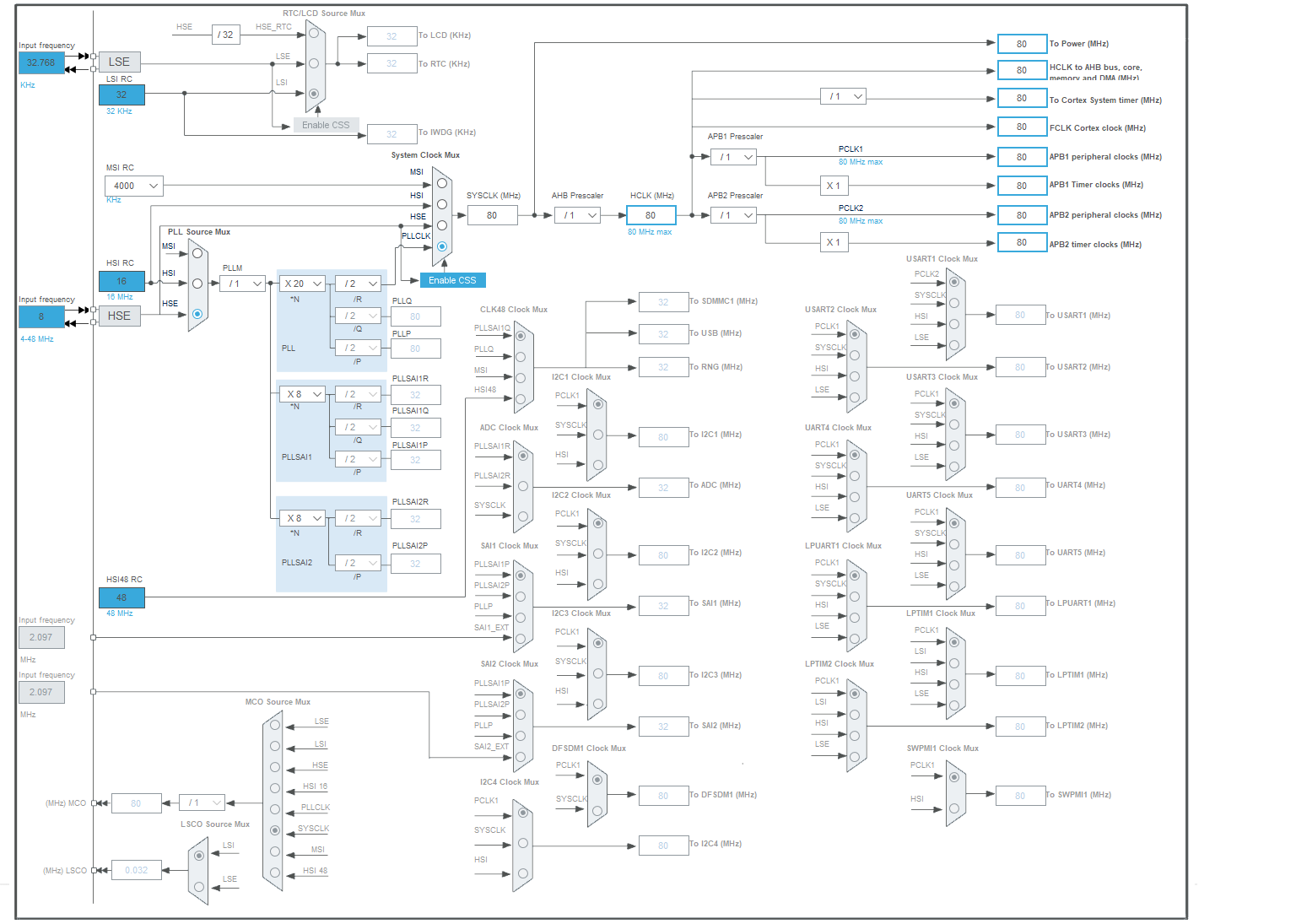Open the PLLSAI2 X 8 multiplier dropdown

coord(303,518)
